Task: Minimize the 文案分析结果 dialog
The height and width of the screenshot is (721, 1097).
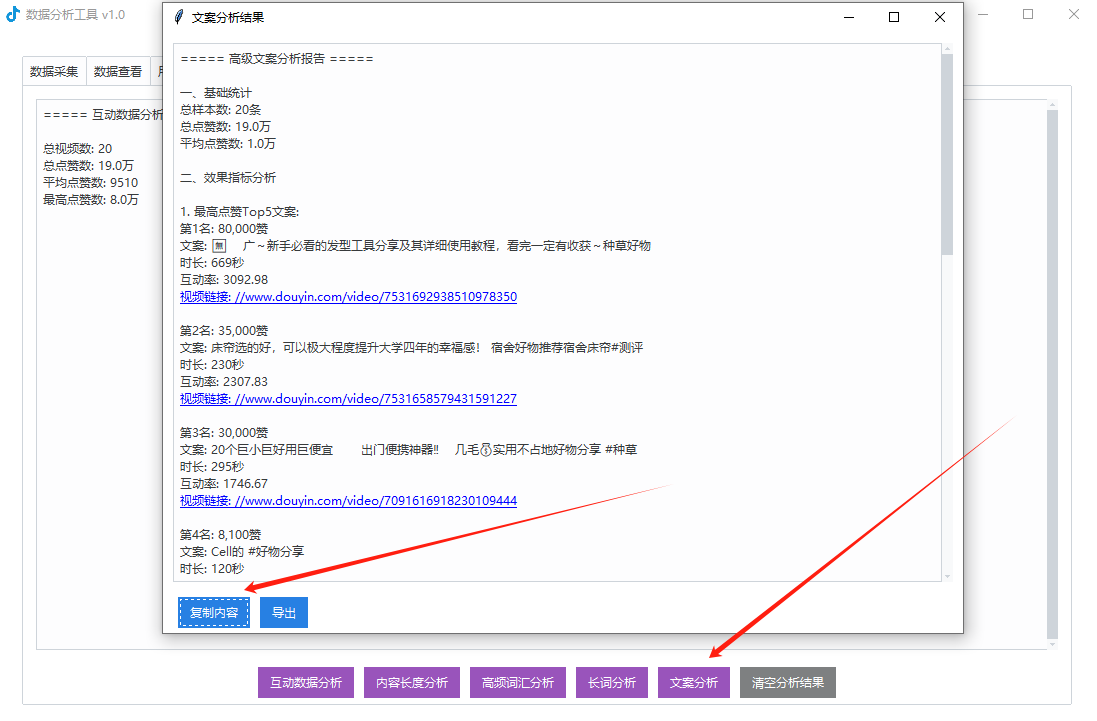Action: [848, 17]
